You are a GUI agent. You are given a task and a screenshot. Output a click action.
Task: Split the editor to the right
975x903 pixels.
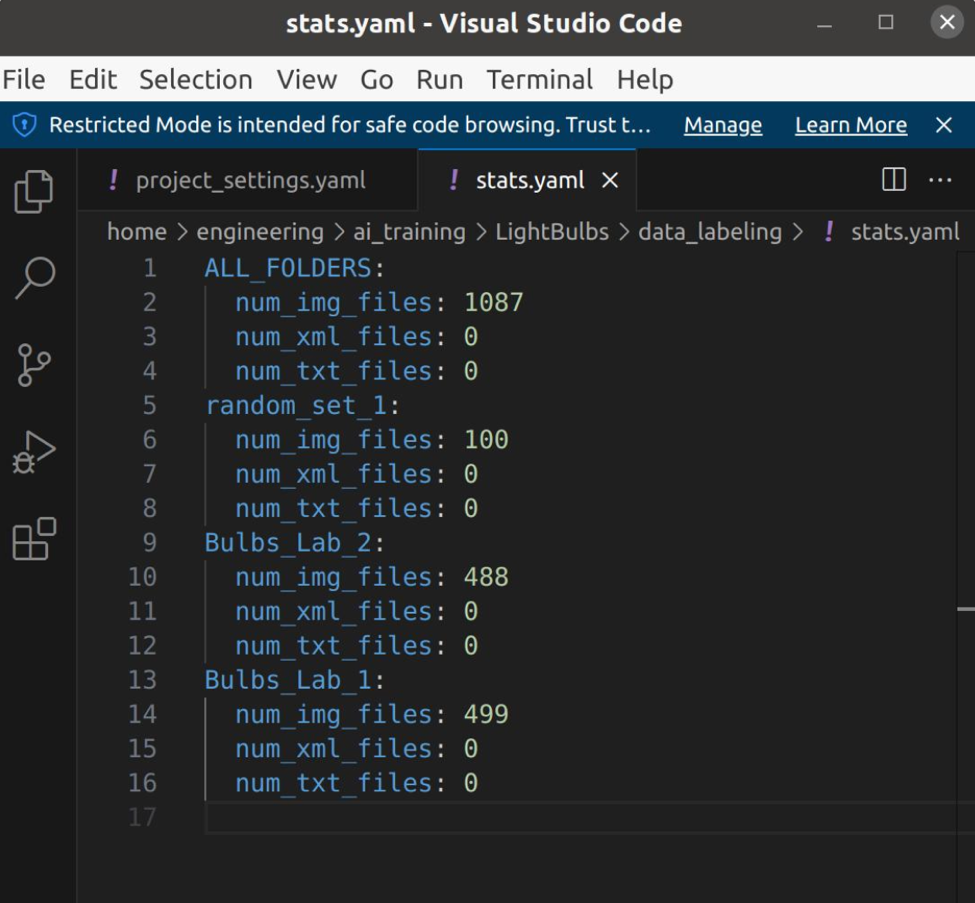pyautogui.click(x=893, y=180)
